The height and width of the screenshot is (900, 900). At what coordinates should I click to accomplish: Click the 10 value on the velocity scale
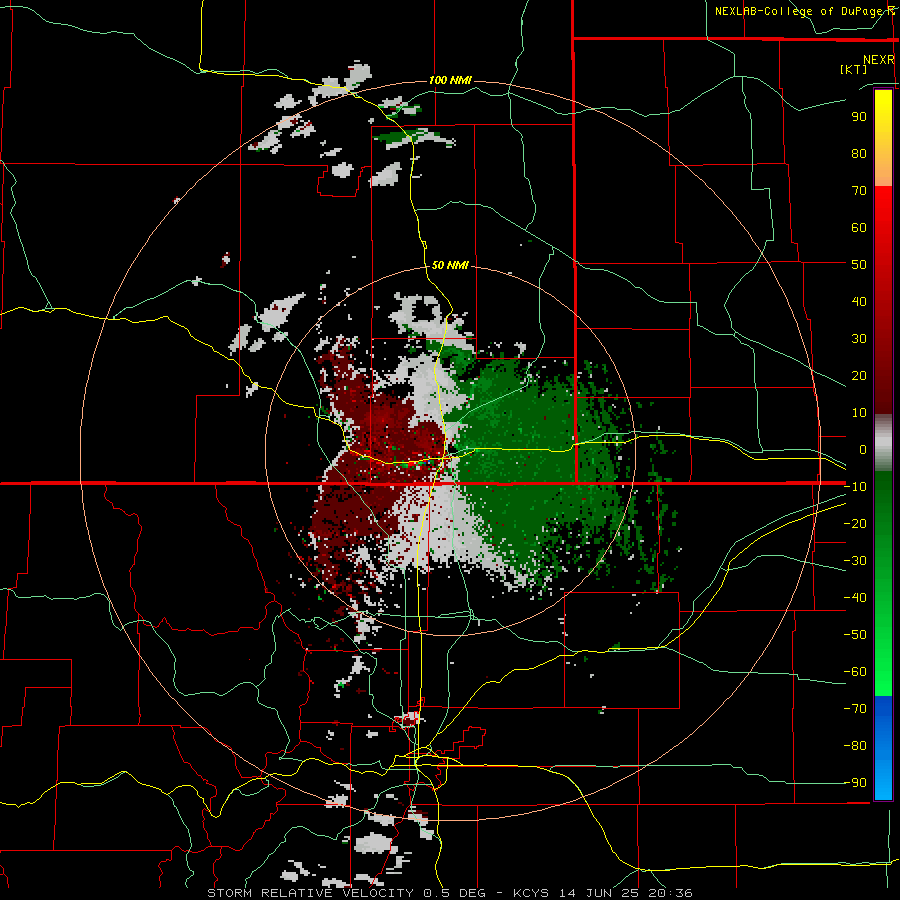tap(859, 413)
